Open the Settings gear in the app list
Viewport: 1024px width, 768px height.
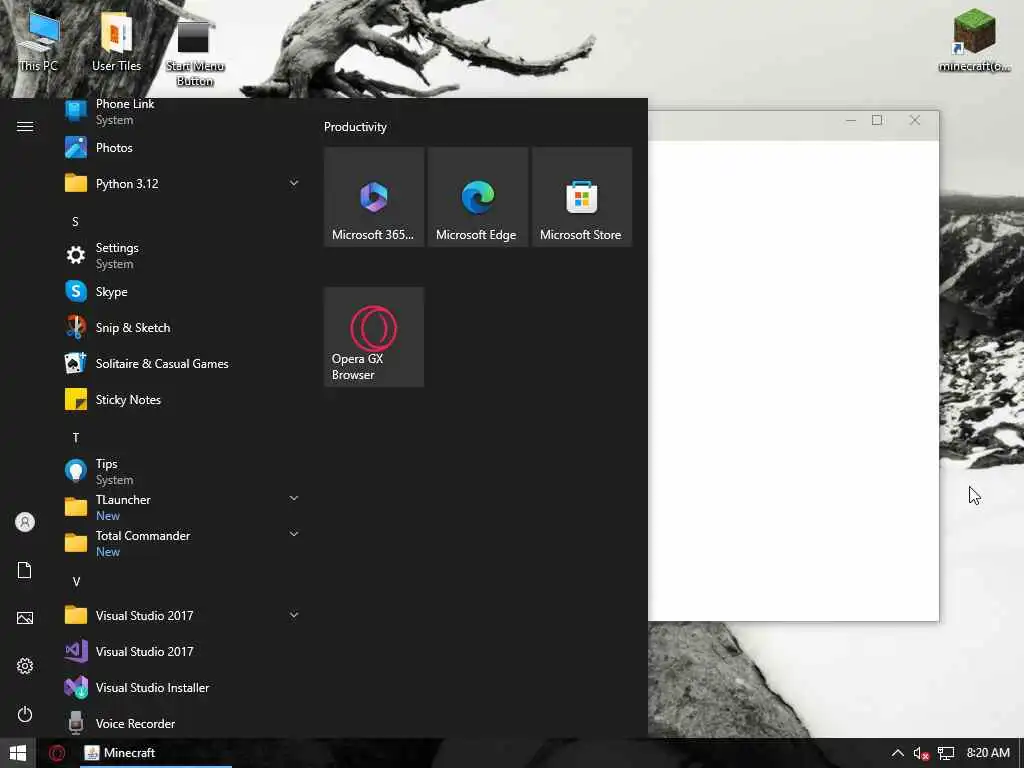coord(76,255)
